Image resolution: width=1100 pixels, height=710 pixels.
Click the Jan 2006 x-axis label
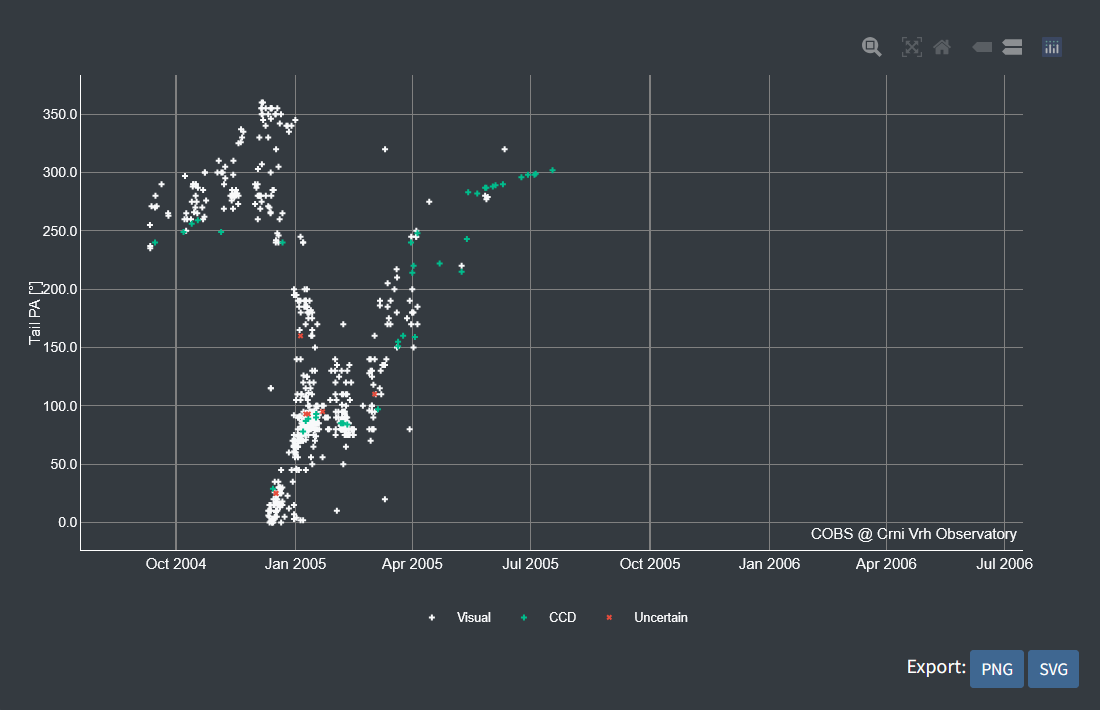769,564
